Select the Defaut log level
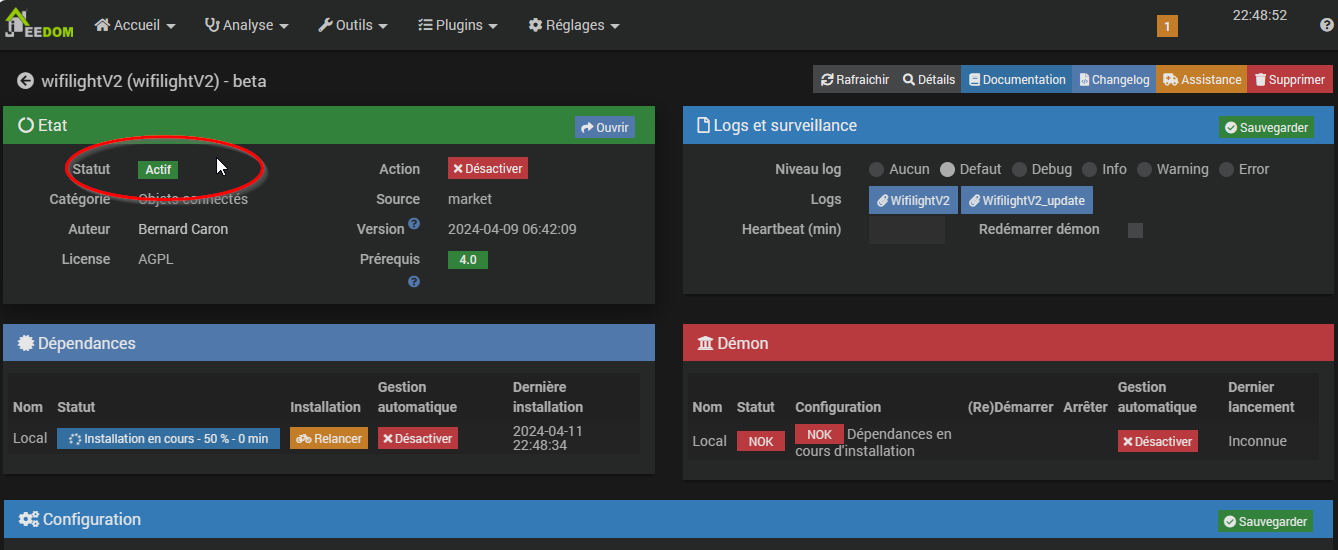 click(x=948, y=170)
